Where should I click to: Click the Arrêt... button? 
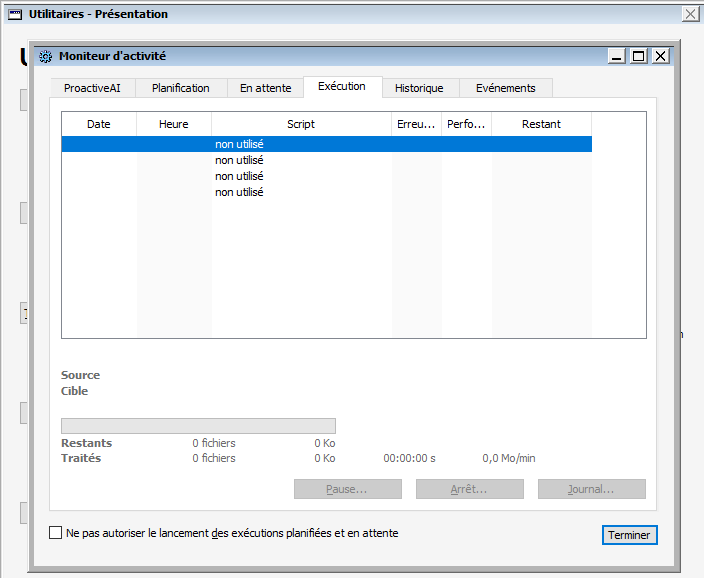469,490
